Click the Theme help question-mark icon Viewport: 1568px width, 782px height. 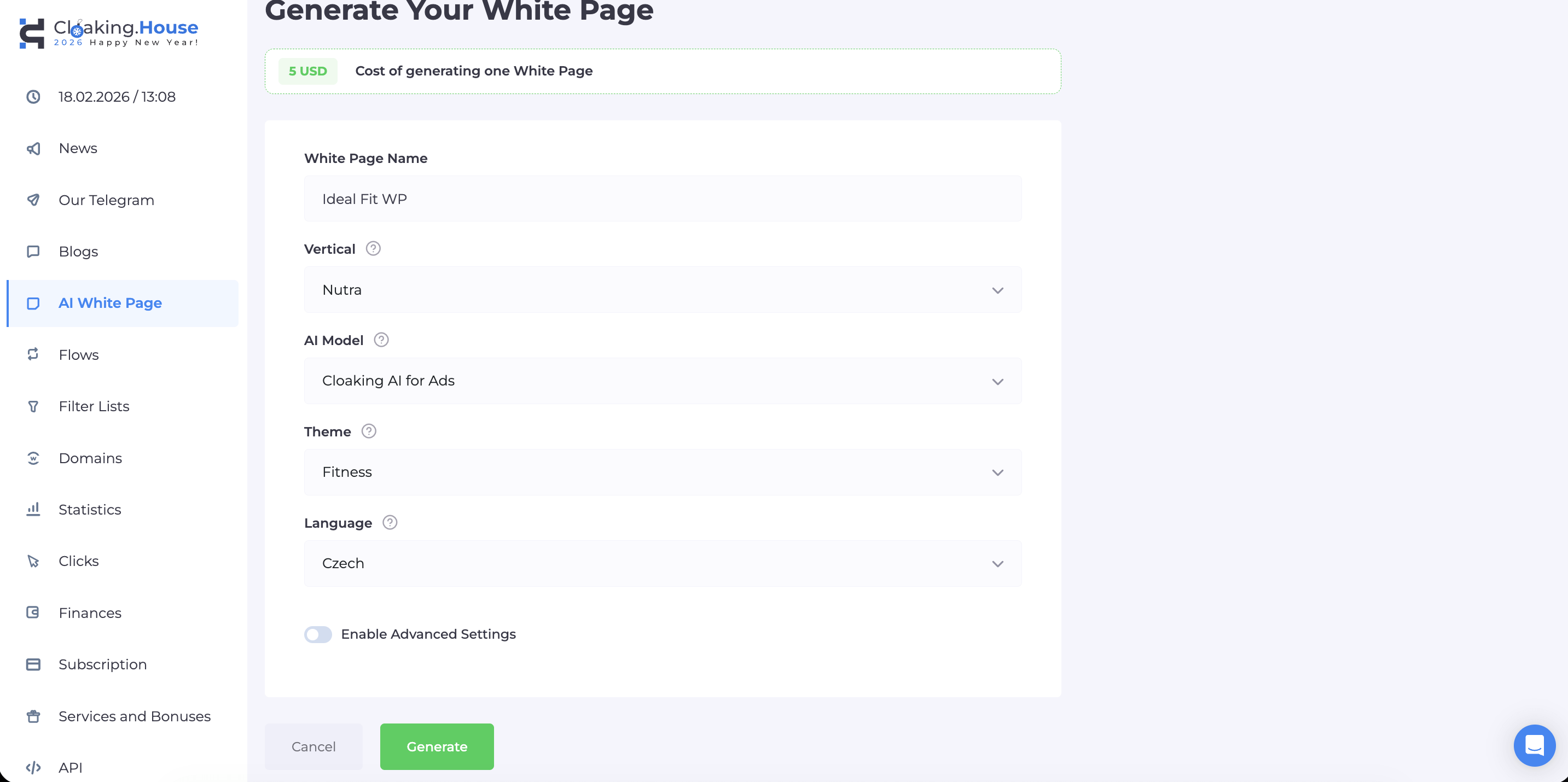coord(369,431)
